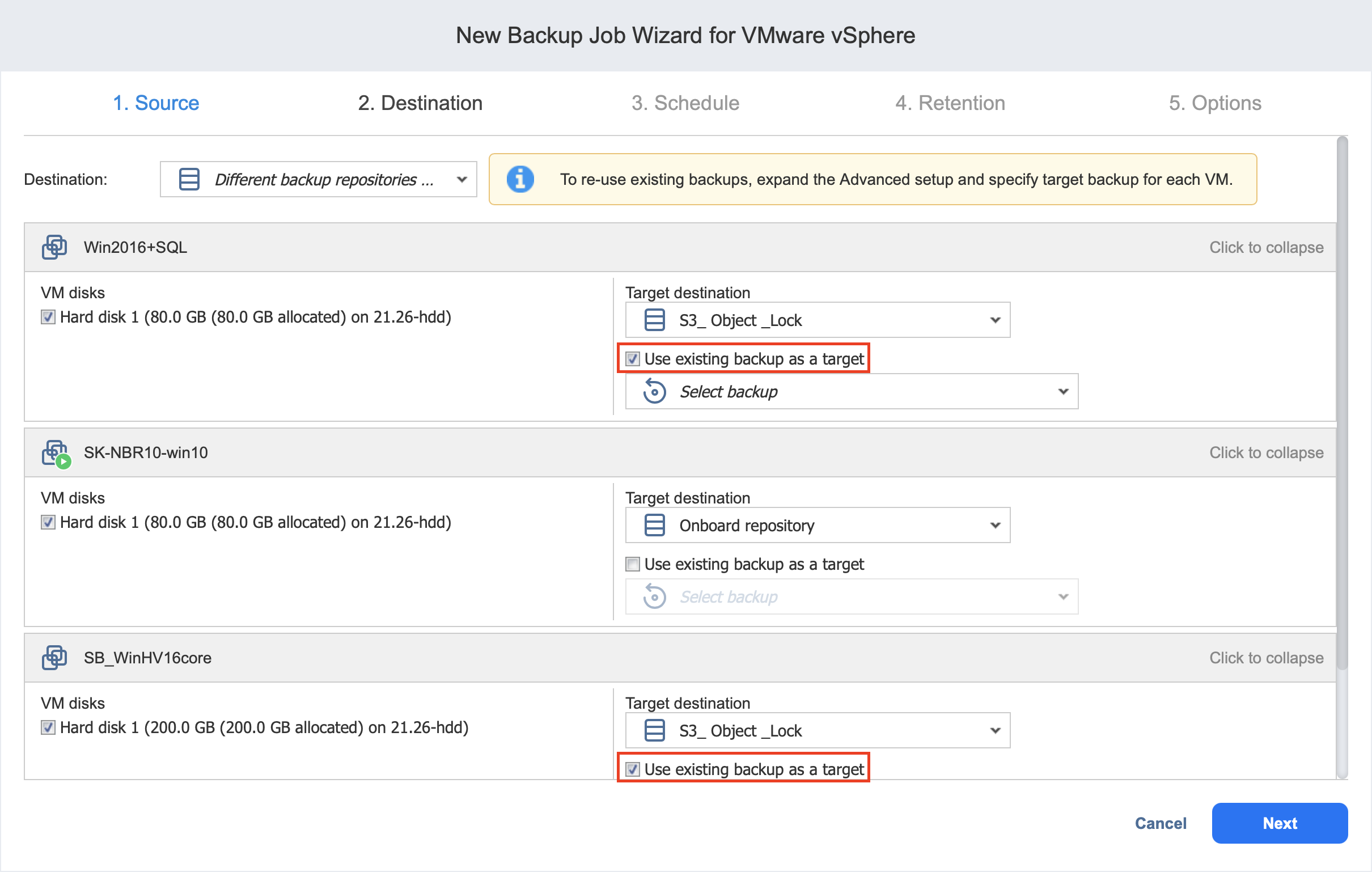Collapse the Win2016+SQL section

tap(1266, 247)
